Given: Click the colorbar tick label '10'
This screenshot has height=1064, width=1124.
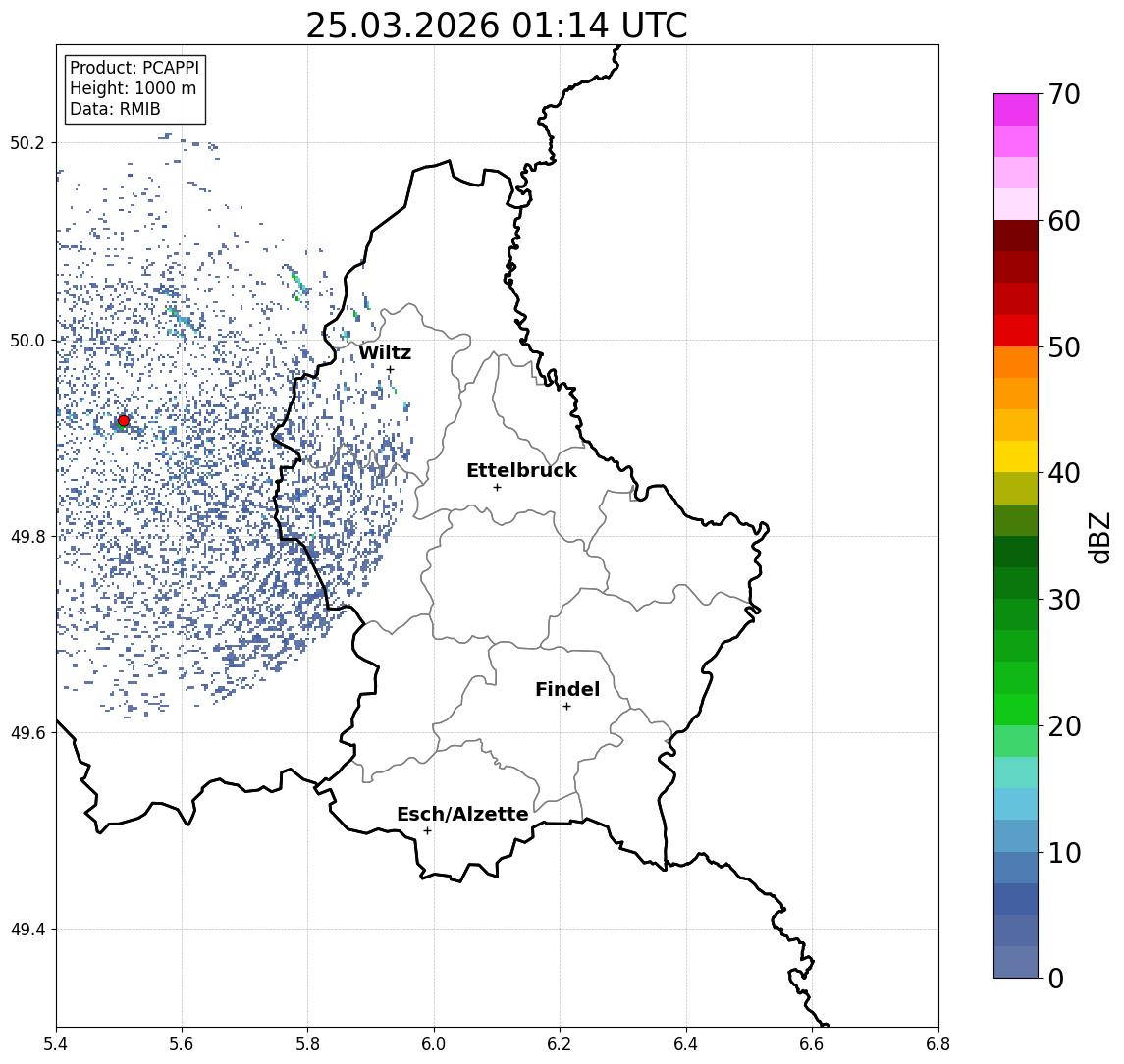Looking at the screenshot, I should pyautogui.click(x=1064, y=852).
